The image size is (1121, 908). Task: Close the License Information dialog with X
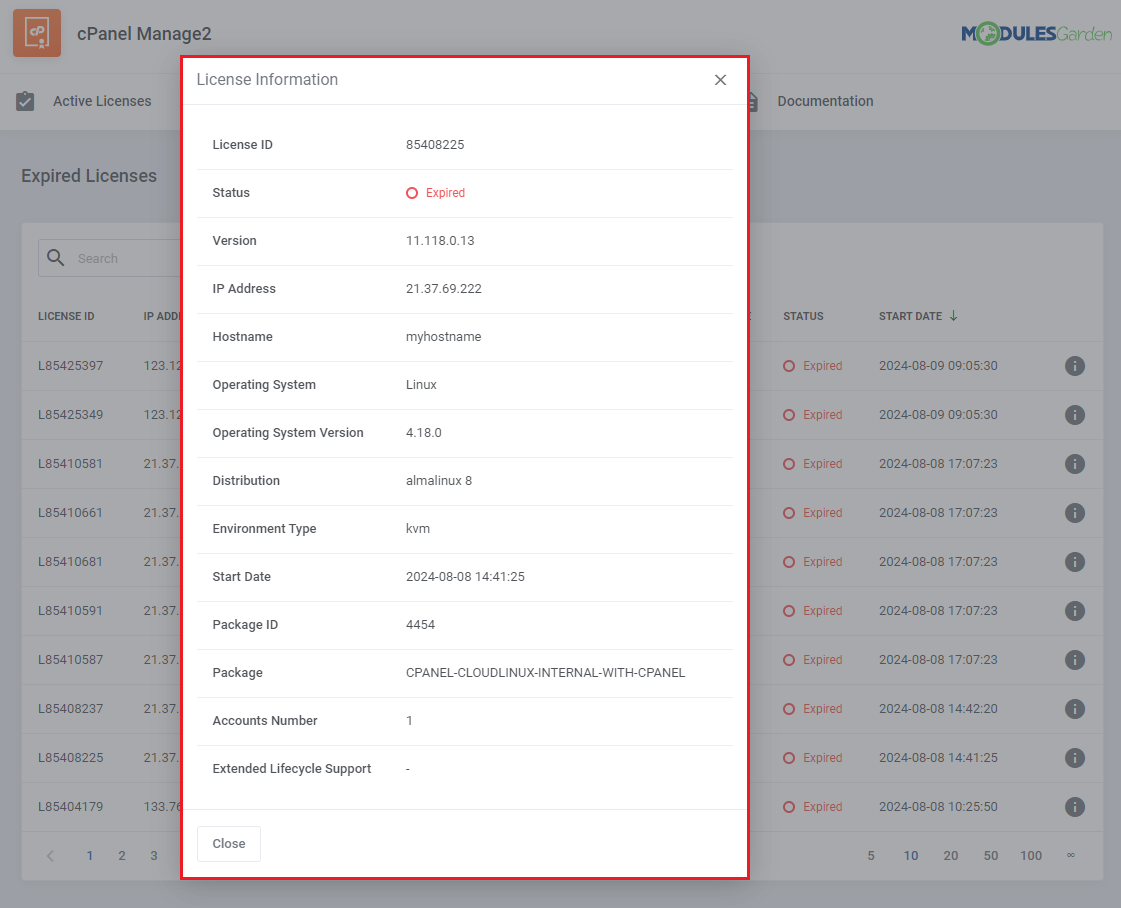coord(720,80)
